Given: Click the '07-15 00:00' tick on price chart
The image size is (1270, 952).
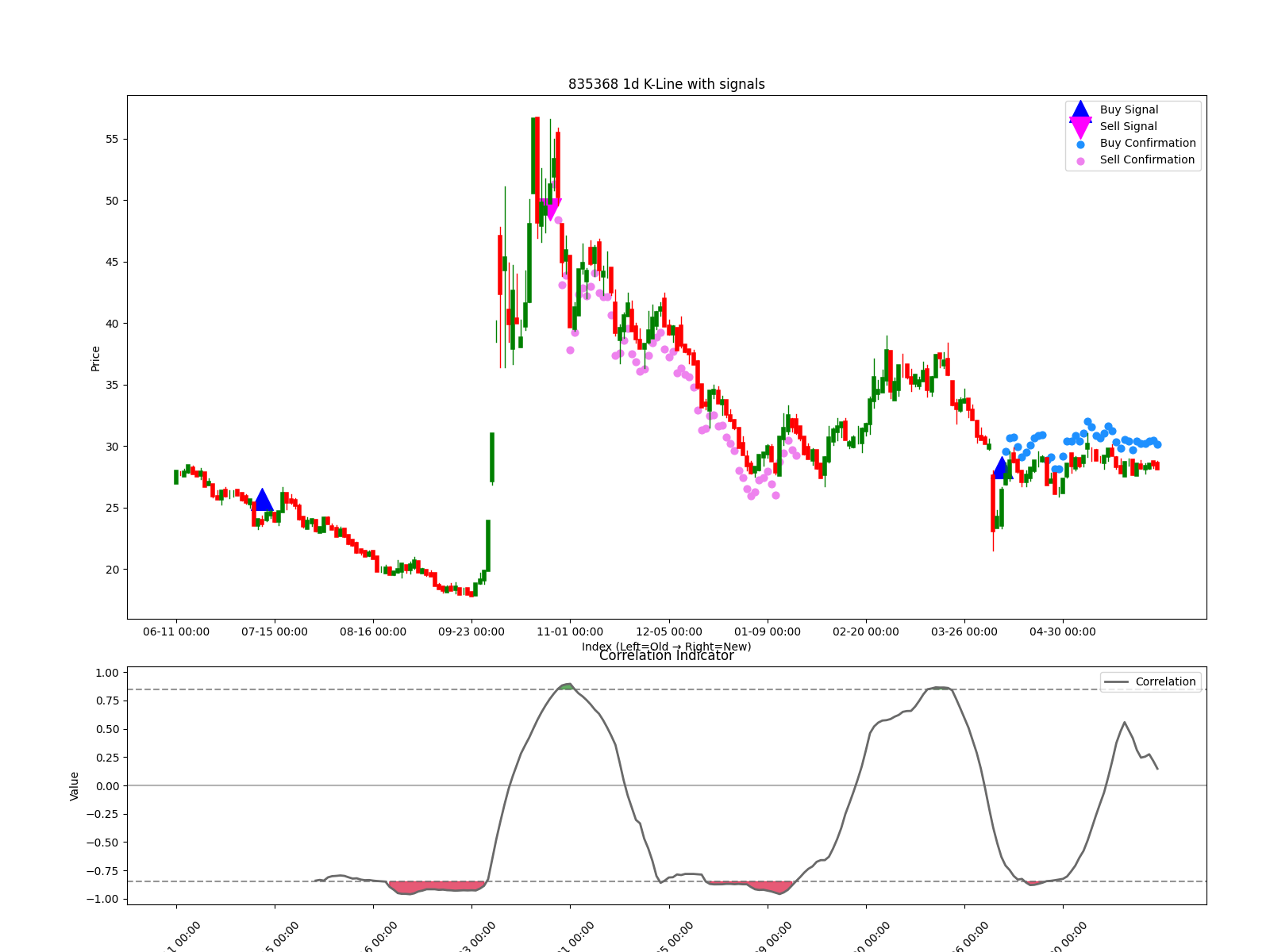Looking at the screenshot, I should 275,631.
